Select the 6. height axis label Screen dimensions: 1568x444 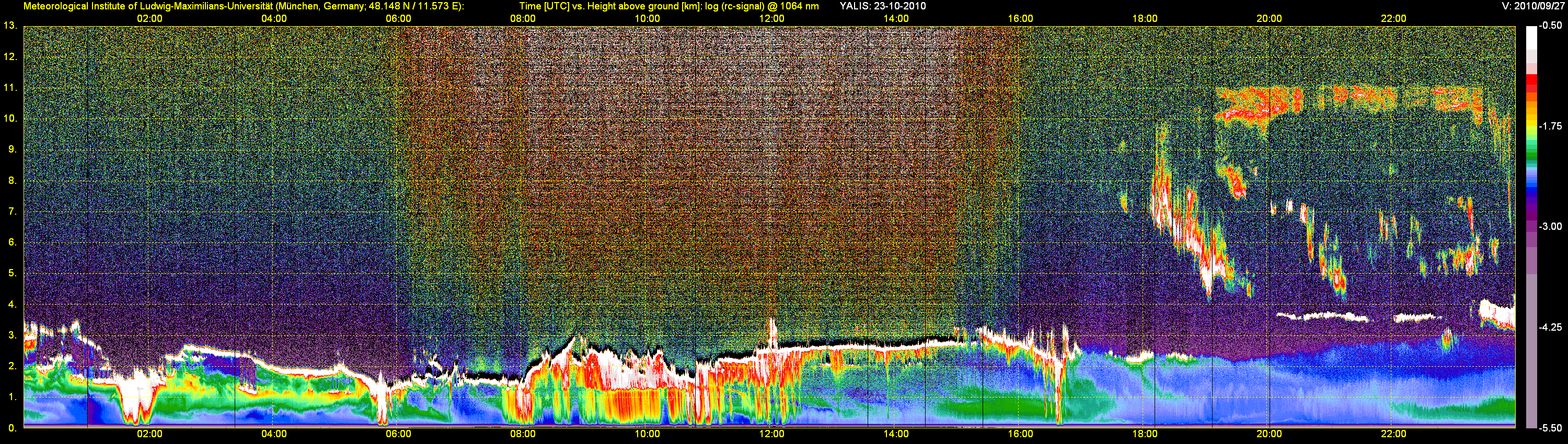[12, 242]
